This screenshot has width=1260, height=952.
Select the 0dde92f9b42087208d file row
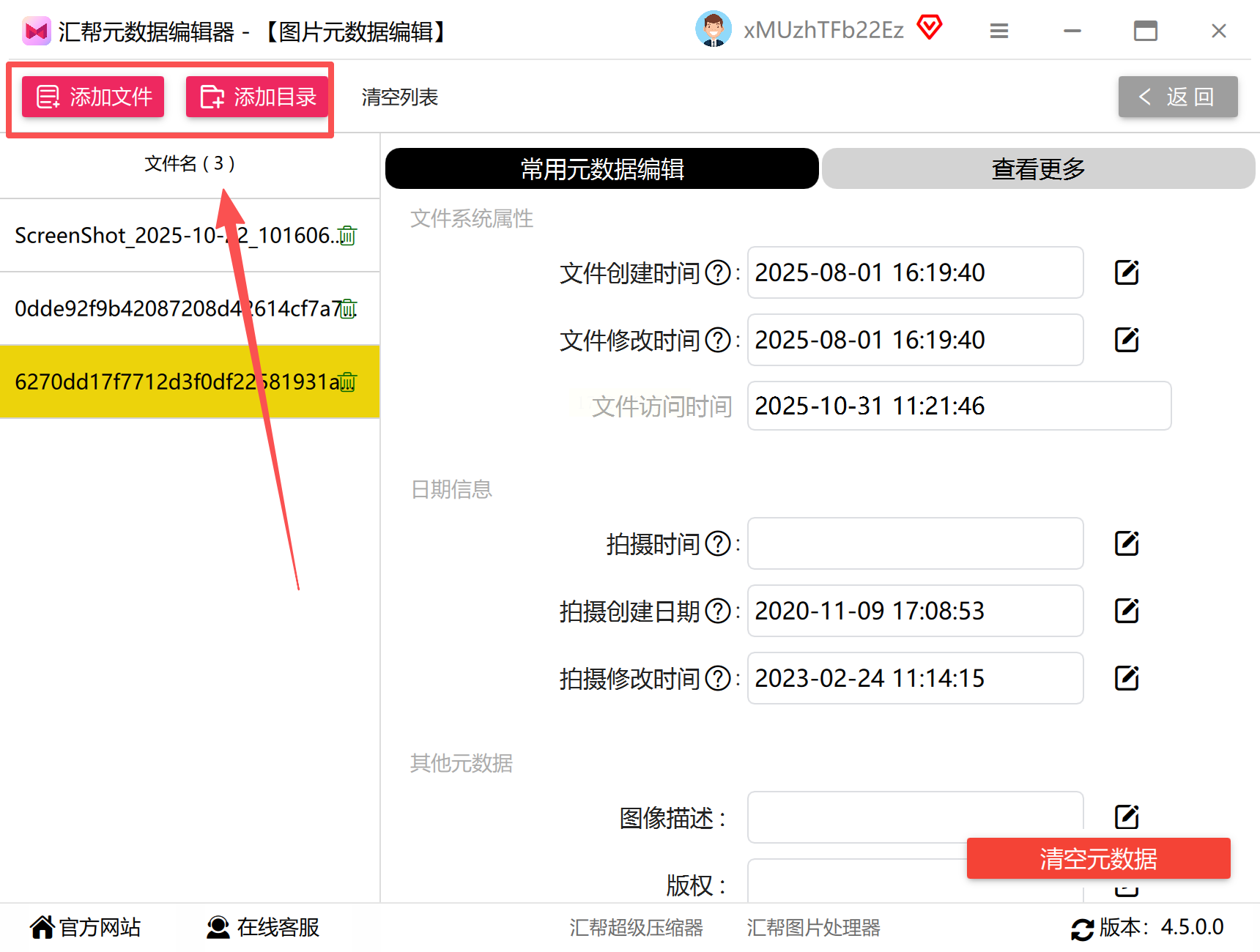pyautogui.click(x=190, y=309)
